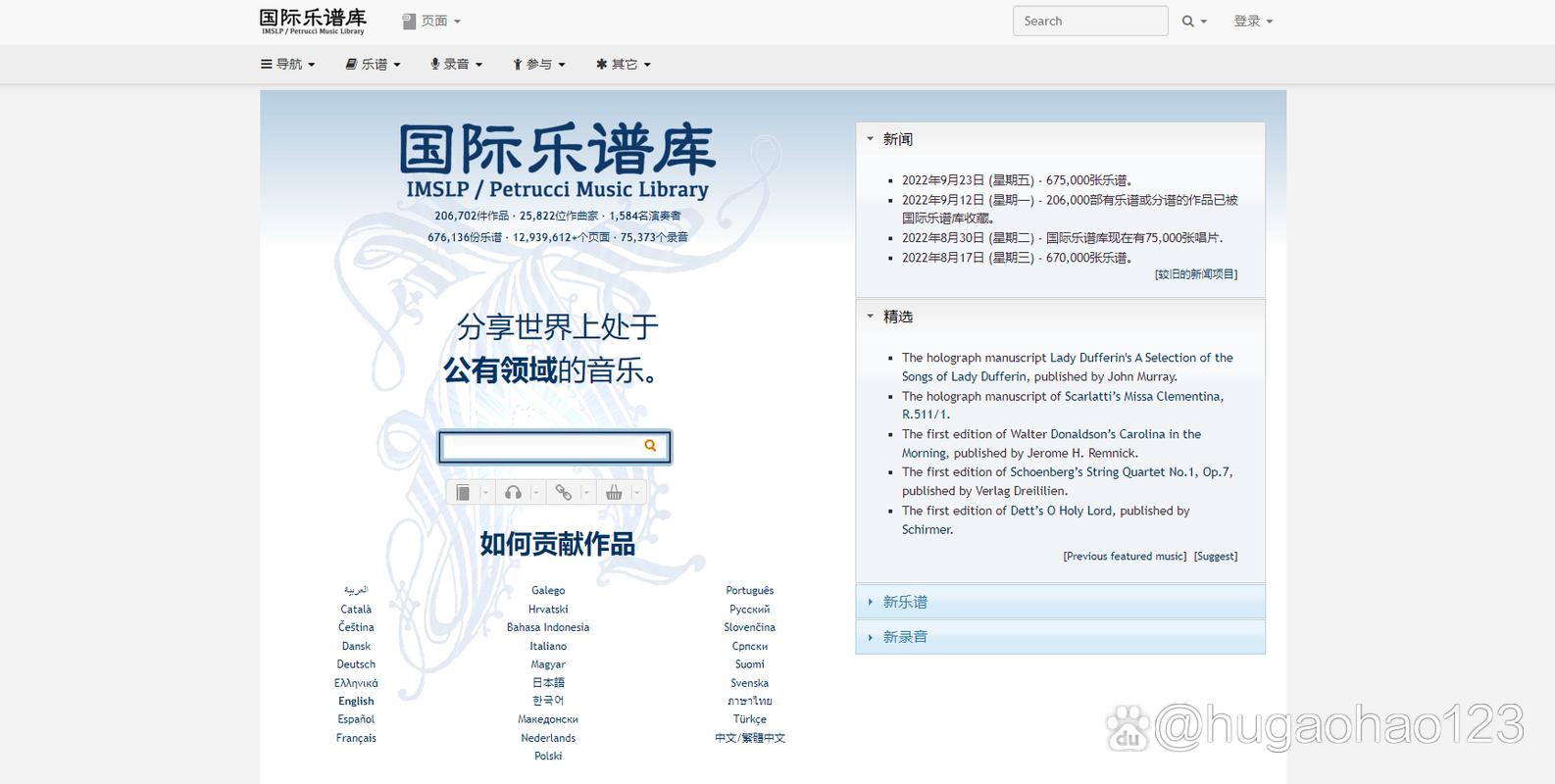Switch language to 日本語
The image size is (1555, 784).
548,682
